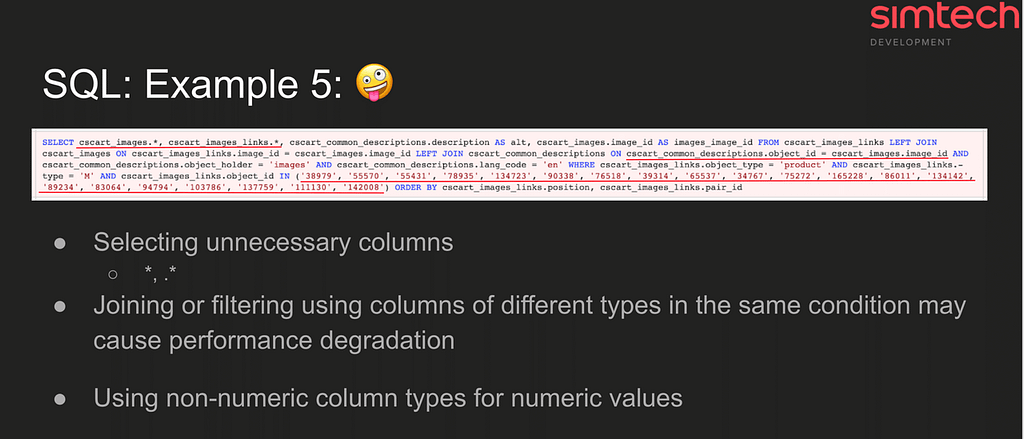Image resolution: width=1024 pixels, height=439 pixels.
Task: Click the Selecting unnecessary columns bullet text
Action: 273,243
